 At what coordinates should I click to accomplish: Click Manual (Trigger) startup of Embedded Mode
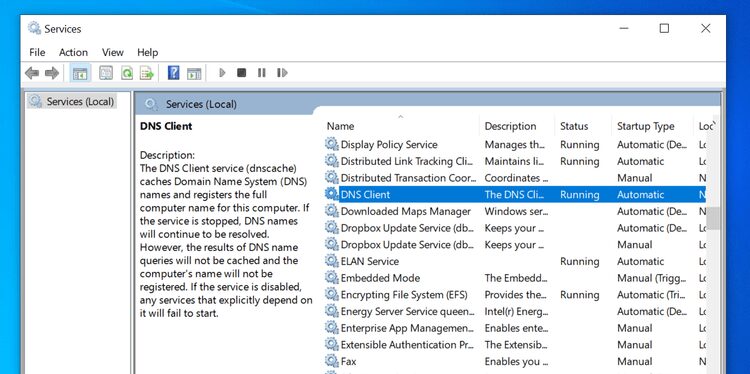pos(652,278)
